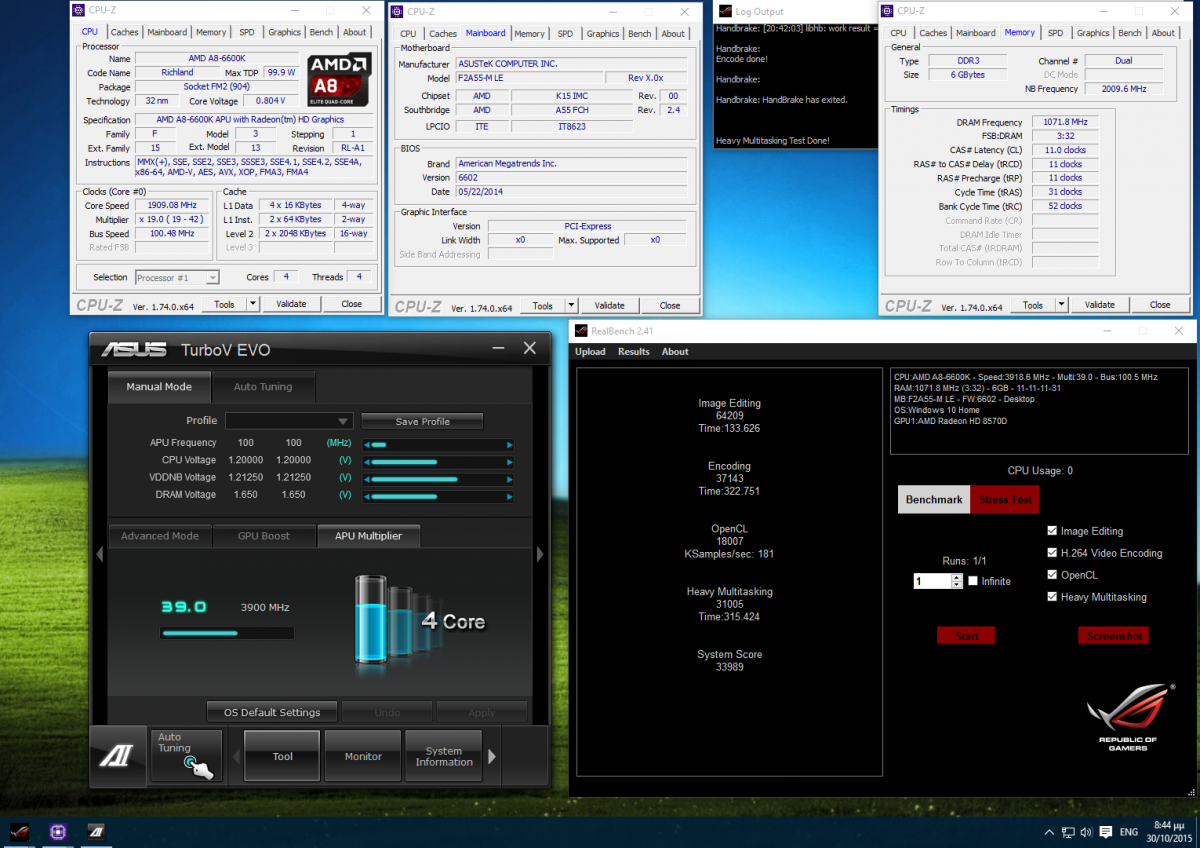Click RealBench title bar ROG icon
The width and height of the screenshot is (1200, 848).
pyautogui.click(x=581, y=330)
